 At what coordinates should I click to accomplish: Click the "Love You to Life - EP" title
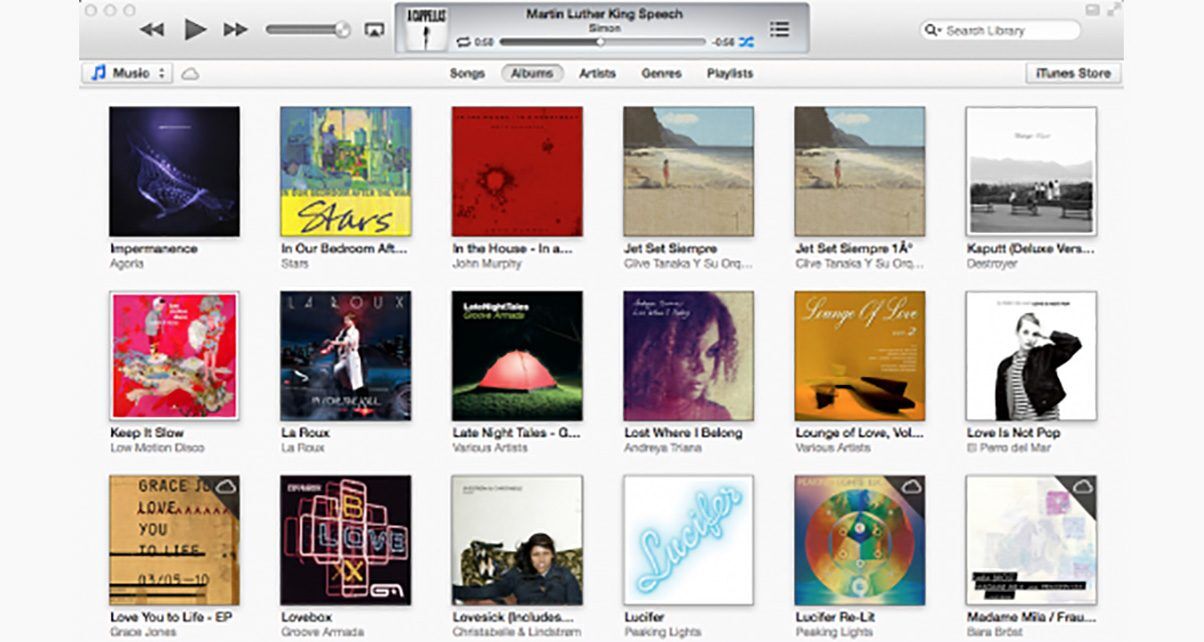(171, 617)
